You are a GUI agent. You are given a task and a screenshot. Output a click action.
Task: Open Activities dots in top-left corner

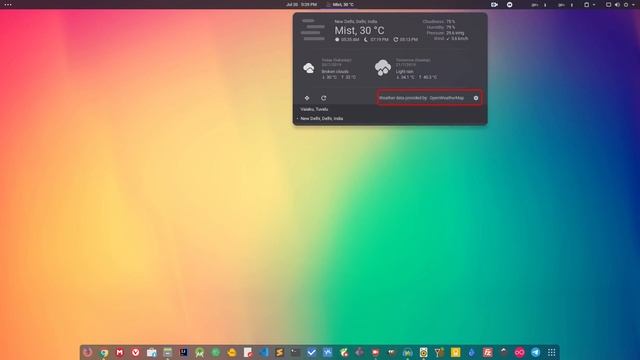(x=8, y=4)
